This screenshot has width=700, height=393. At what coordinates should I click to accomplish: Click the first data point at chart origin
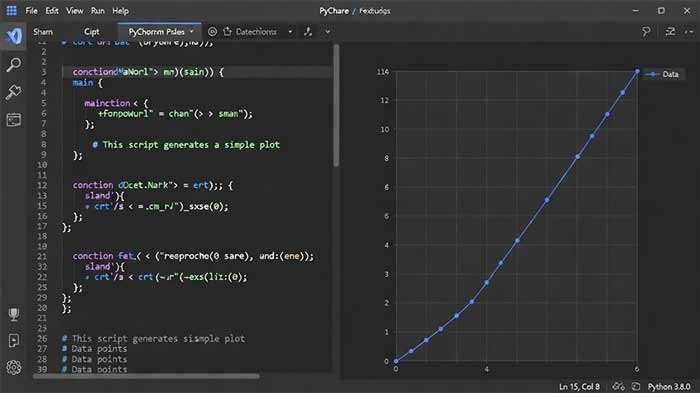(x=396, y=361)
